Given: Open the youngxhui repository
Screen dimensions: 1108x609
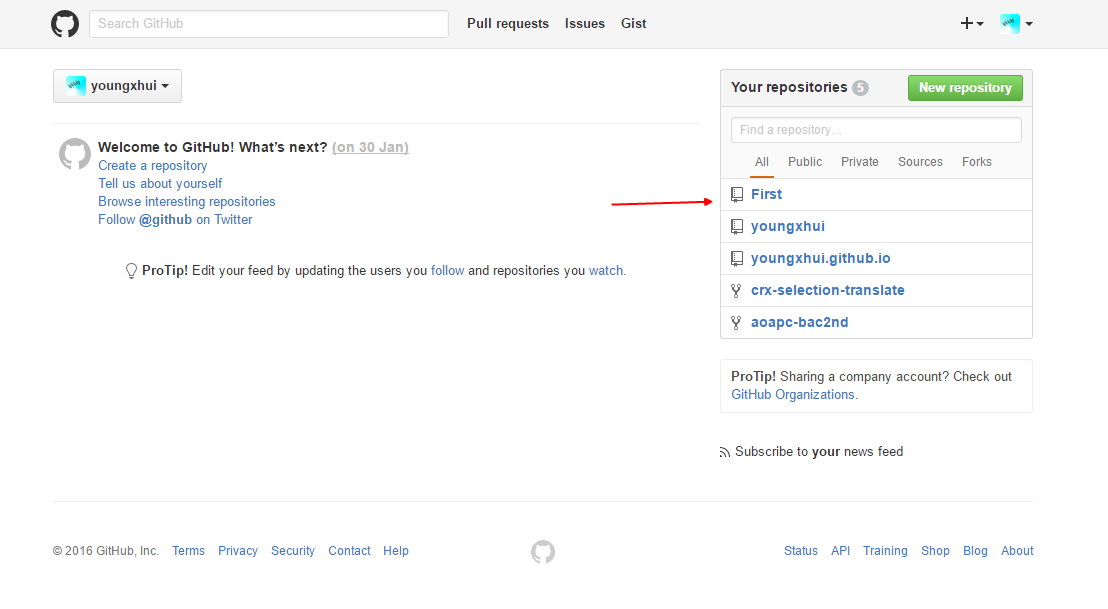Looking at the screenshot, I should pyautogui.click(x=787, y=227).
